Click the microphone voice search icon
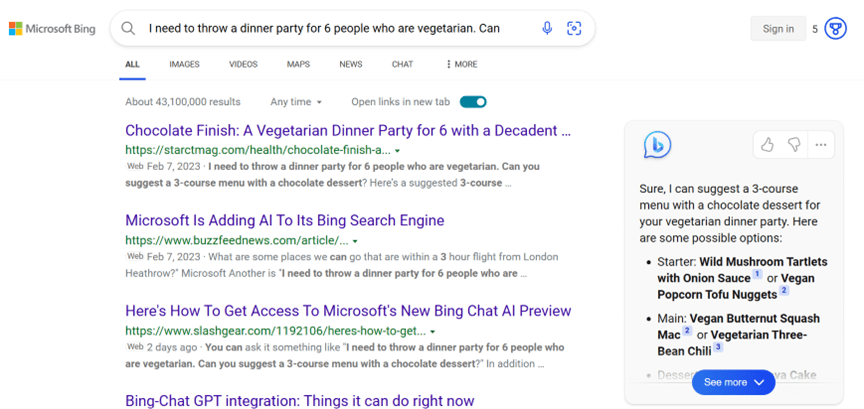This screenshot has height=409, width=864. (x=547, y=28)
